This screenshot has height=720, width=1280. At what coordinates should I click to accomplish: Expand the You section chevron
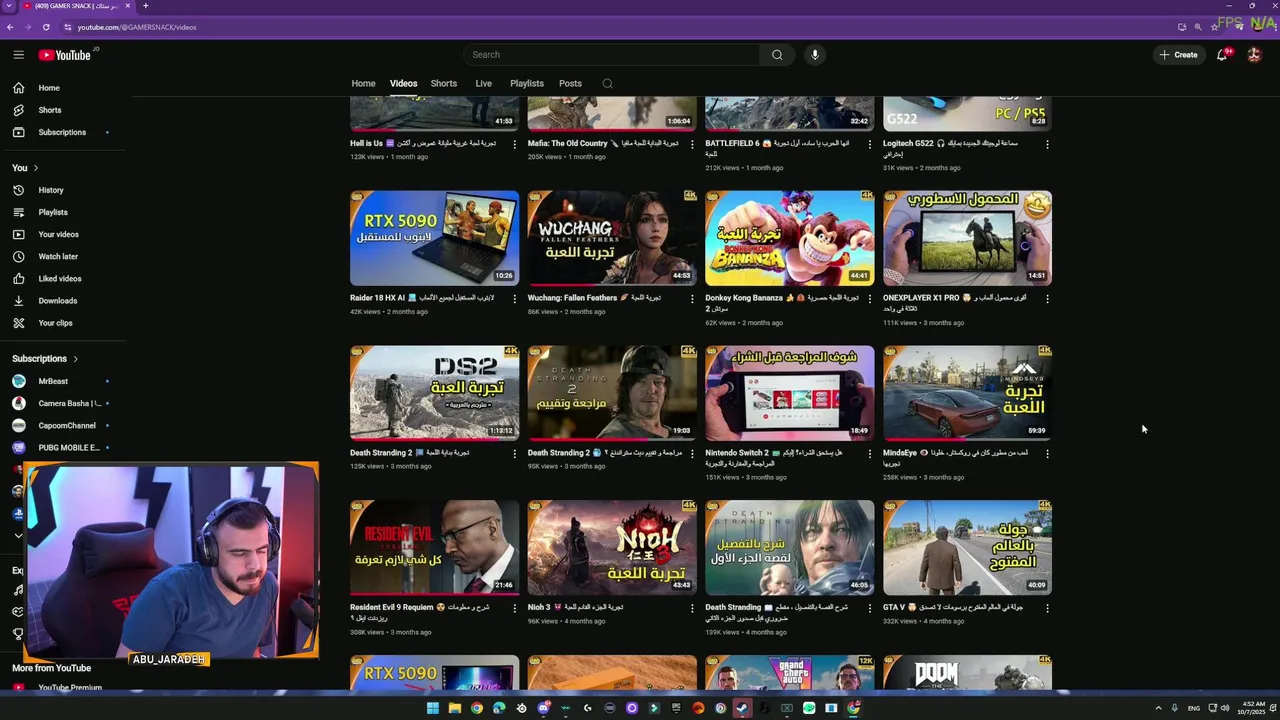pyautogui.click(x=36, y=168)
